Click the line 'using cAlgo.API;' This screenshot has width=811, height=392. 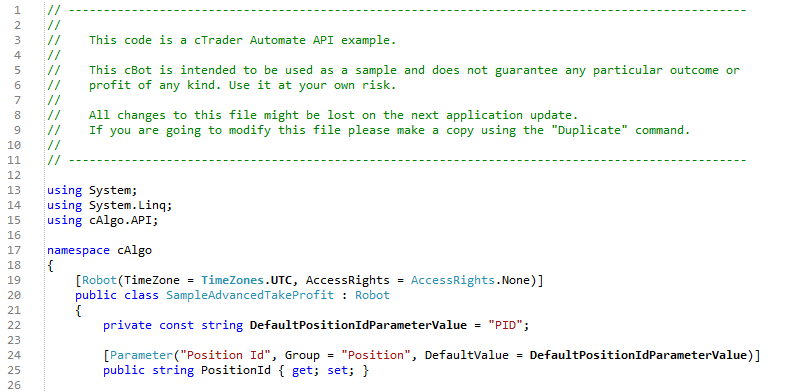pos(102,220)
